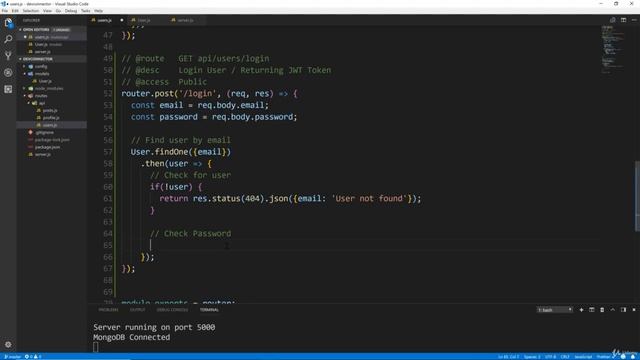Open package-lock.json in explorer
The height and width of the screenshot is (360, 640).
pos(52,140)
